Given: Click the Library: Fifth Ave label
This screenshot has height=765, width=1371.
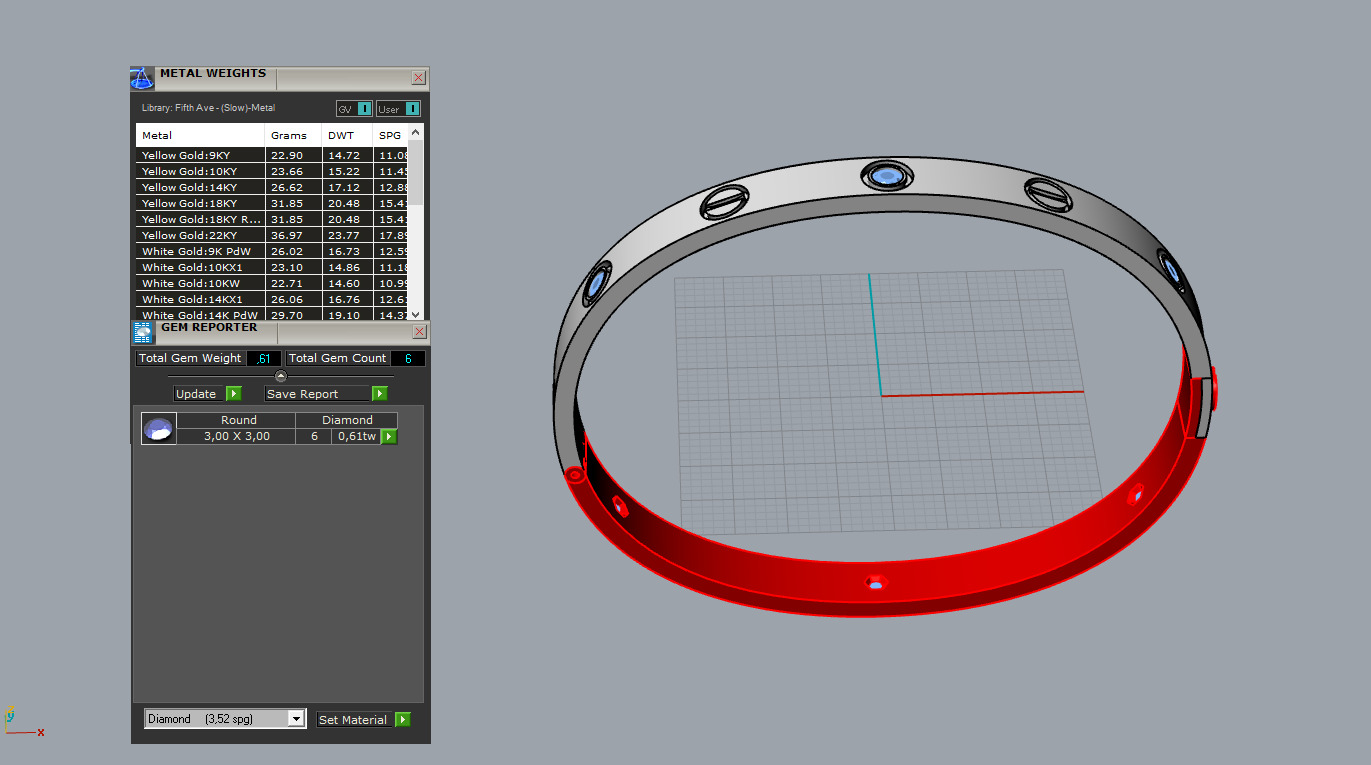Looking at the screenshot, I should click(208, 108).
